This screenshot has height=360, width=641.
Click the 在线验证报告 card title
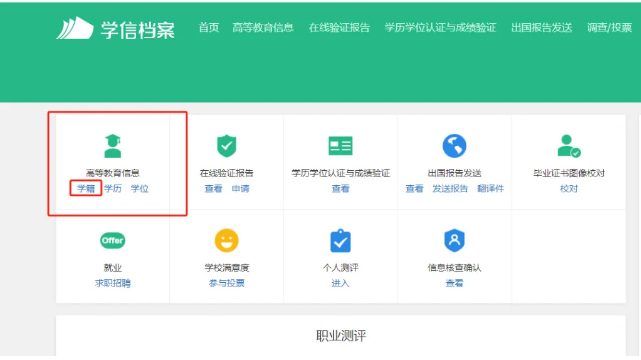click(226, 173)
